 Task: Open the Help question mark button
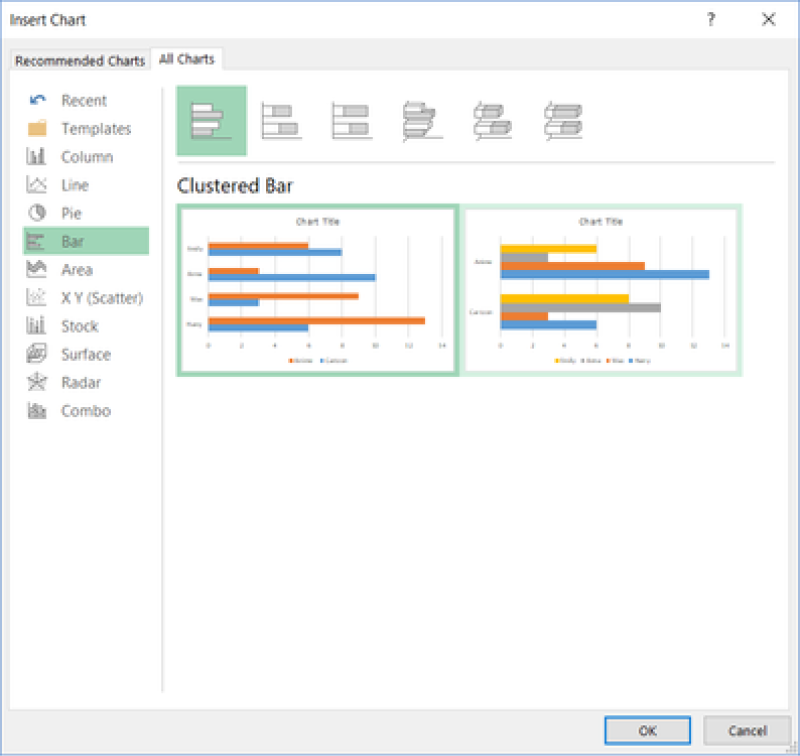711,19
